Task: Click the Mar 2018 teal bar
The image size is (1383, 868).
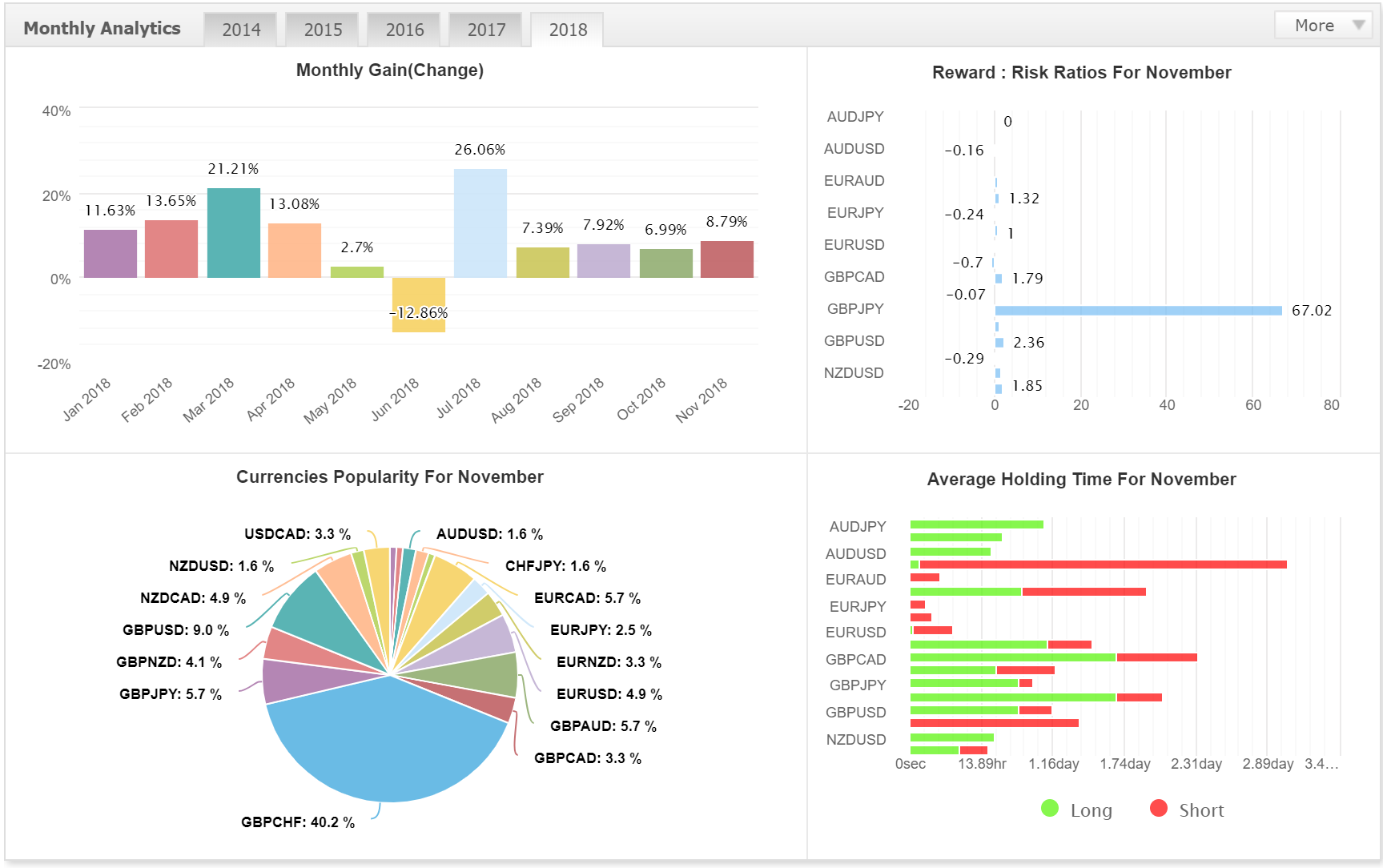Action: pyautogui.click(x=234, y=233)
